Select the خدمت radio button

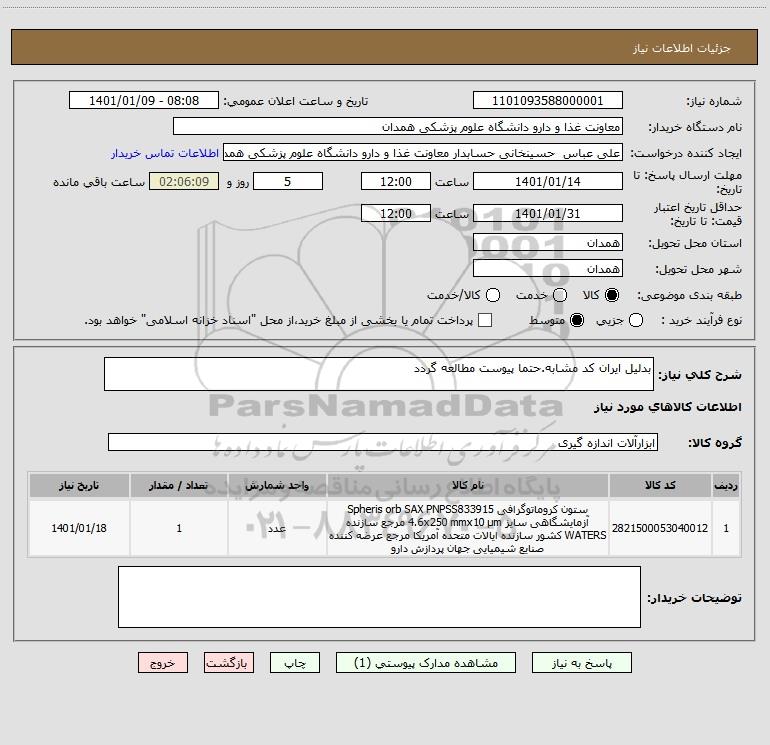pos(560,295)
